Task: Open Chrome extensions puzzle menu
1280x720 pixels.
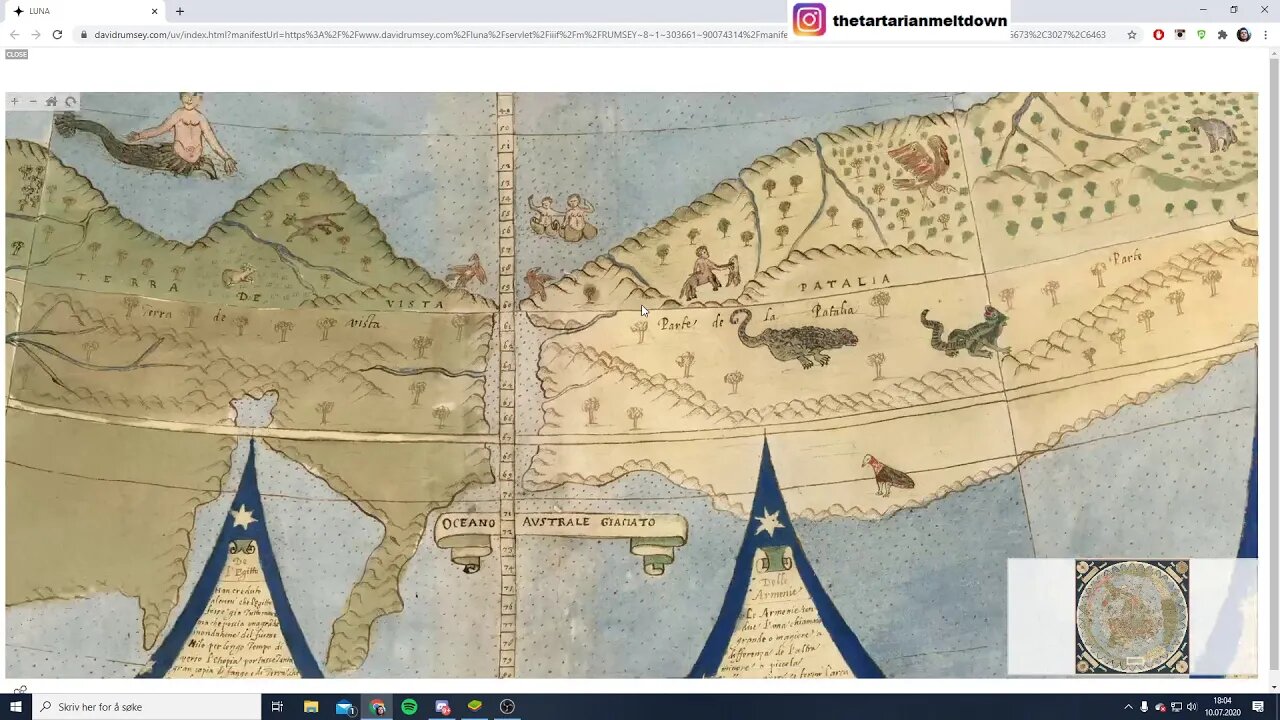Action: pos(1222,34)
